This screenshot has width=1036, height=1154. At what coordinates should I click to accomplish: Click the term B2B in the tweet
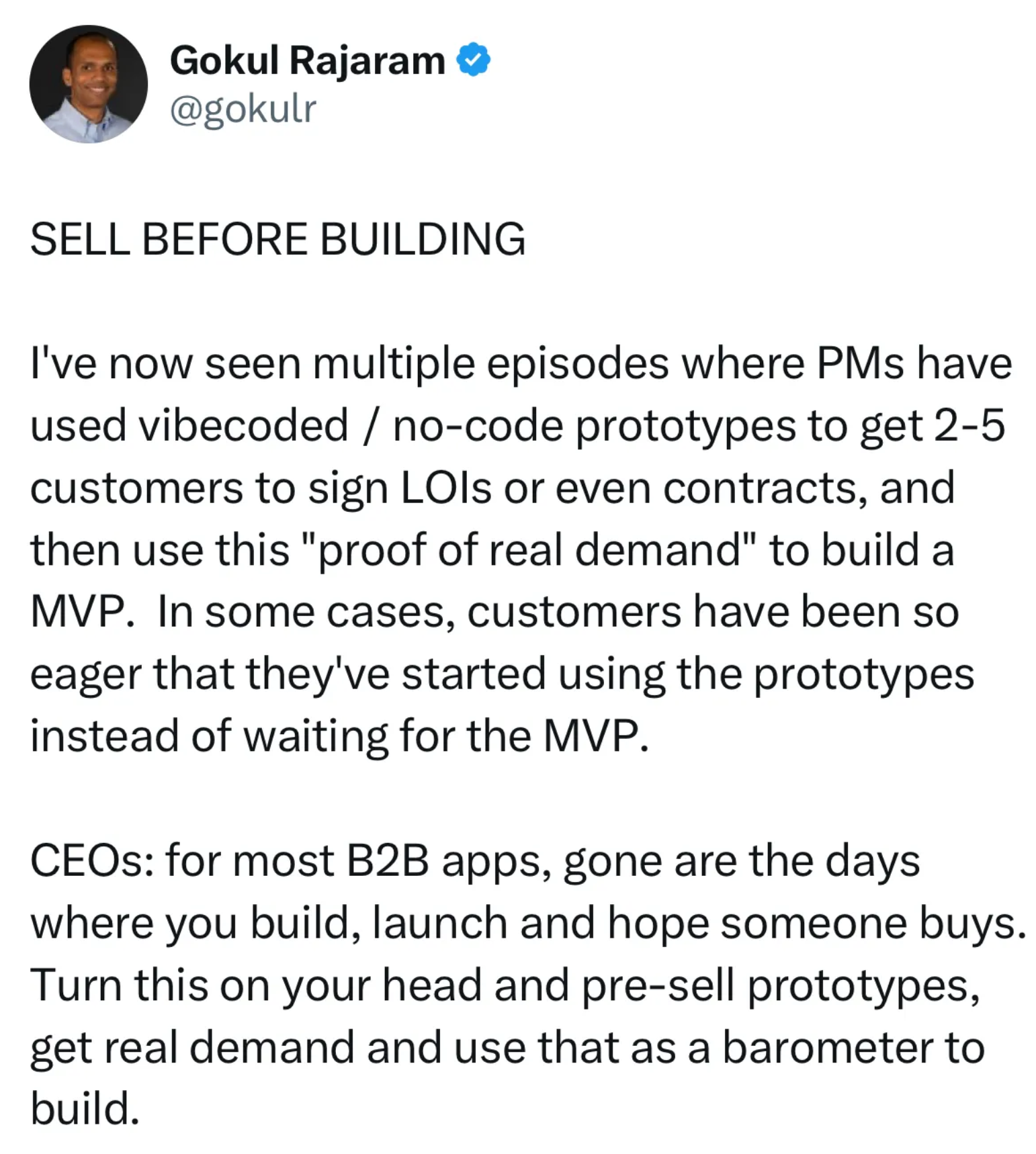[387, 860]
